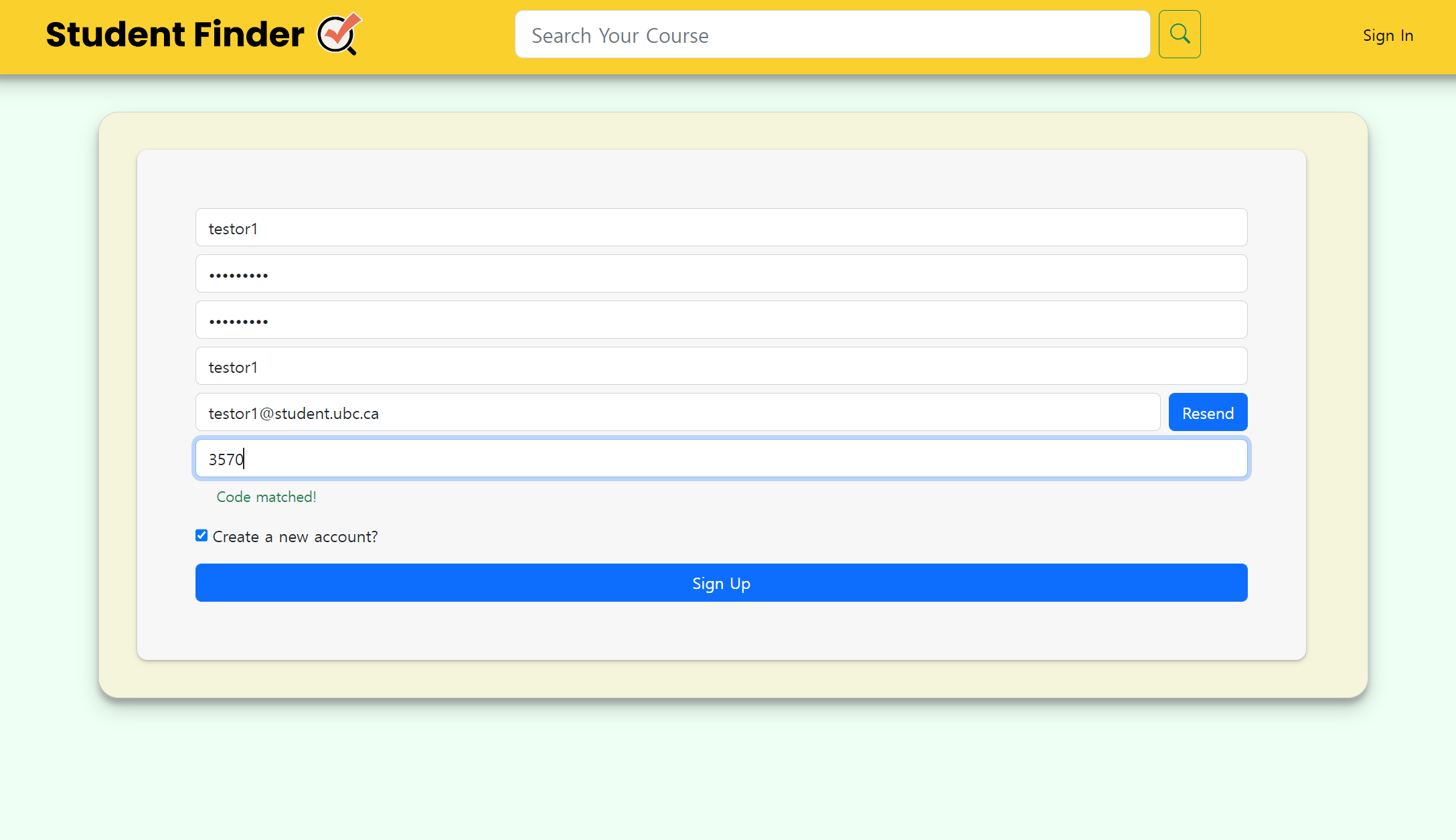
Task: Open the Sign In link
Action: click(x=1388, y=35)
